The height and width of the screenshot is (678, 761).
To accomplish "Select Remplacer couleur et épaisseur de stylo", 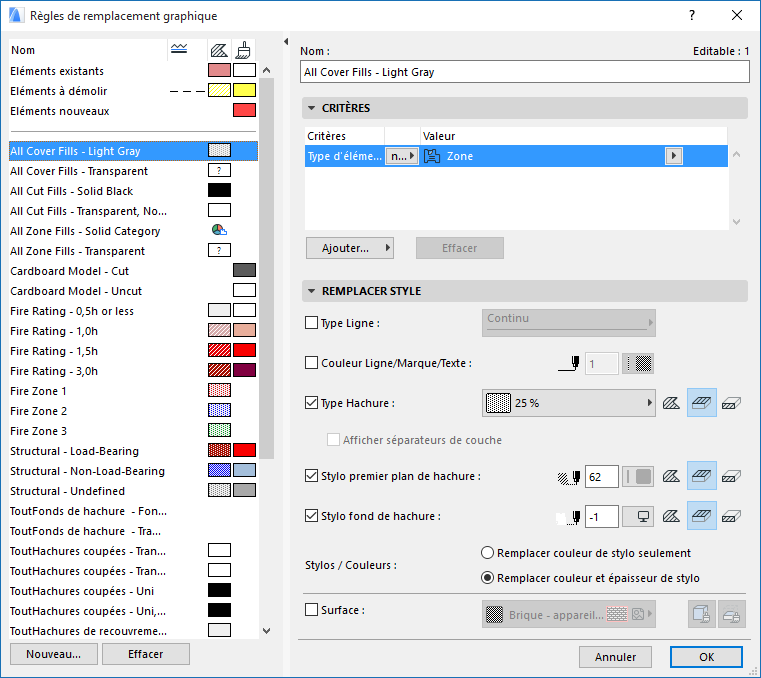I will coord(487,578).
